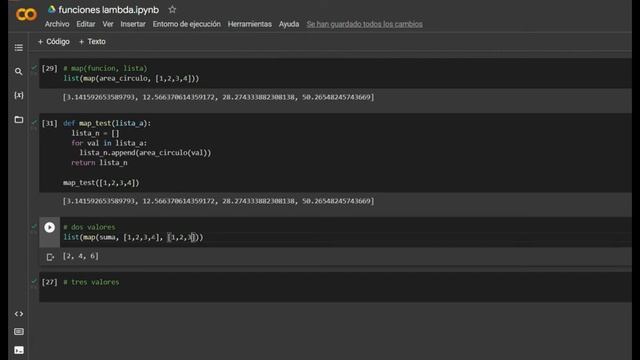Viewport: 640px width, 360px height.
Task: Click code line list(map(area_circulo, [1,2,3,4]))
Action: point(131,78)
